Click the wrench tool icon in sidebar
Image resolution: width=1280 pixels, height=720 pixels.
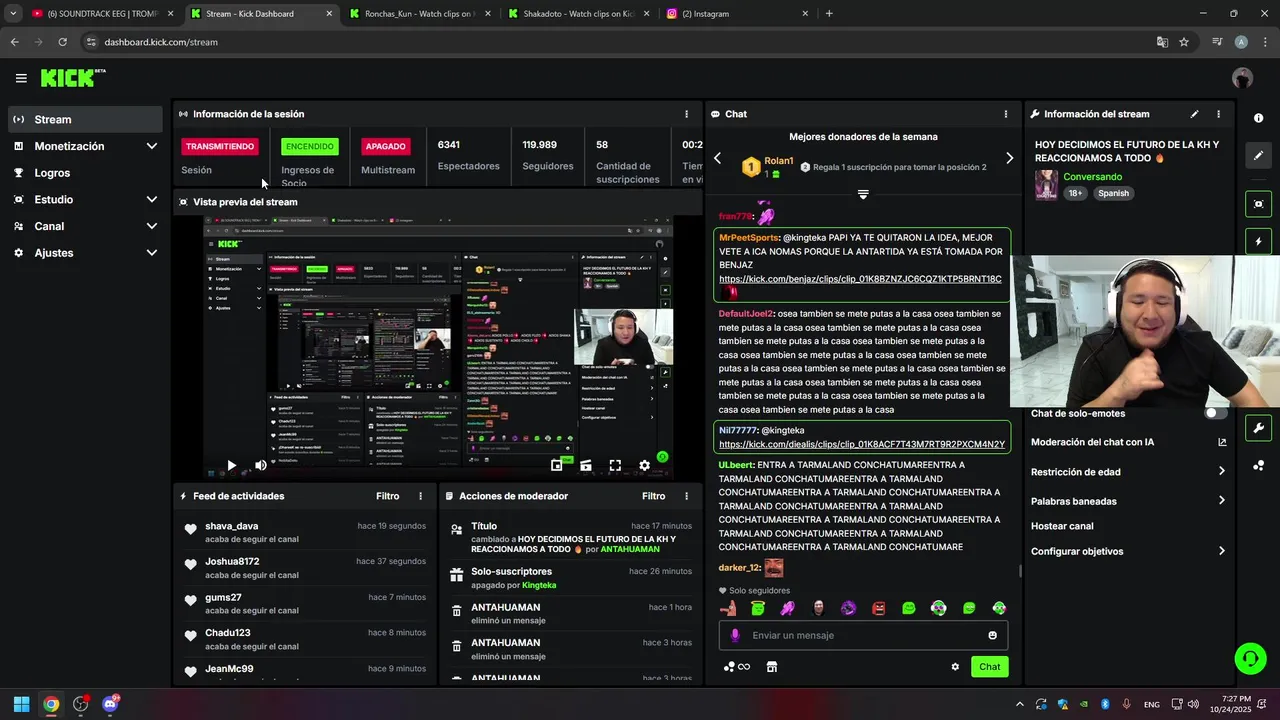click(x=1258, y=428)
